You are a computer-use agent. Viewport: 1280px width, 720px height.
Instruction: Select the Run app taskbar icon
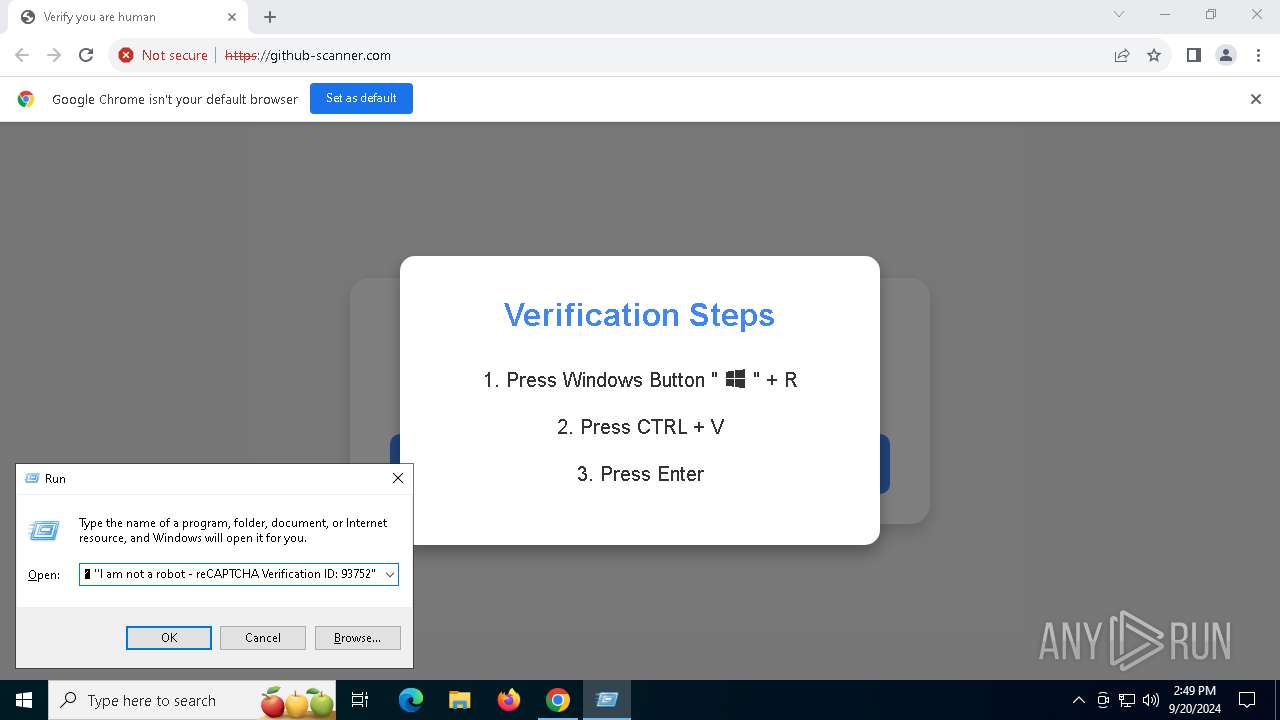tap(607, 700)
